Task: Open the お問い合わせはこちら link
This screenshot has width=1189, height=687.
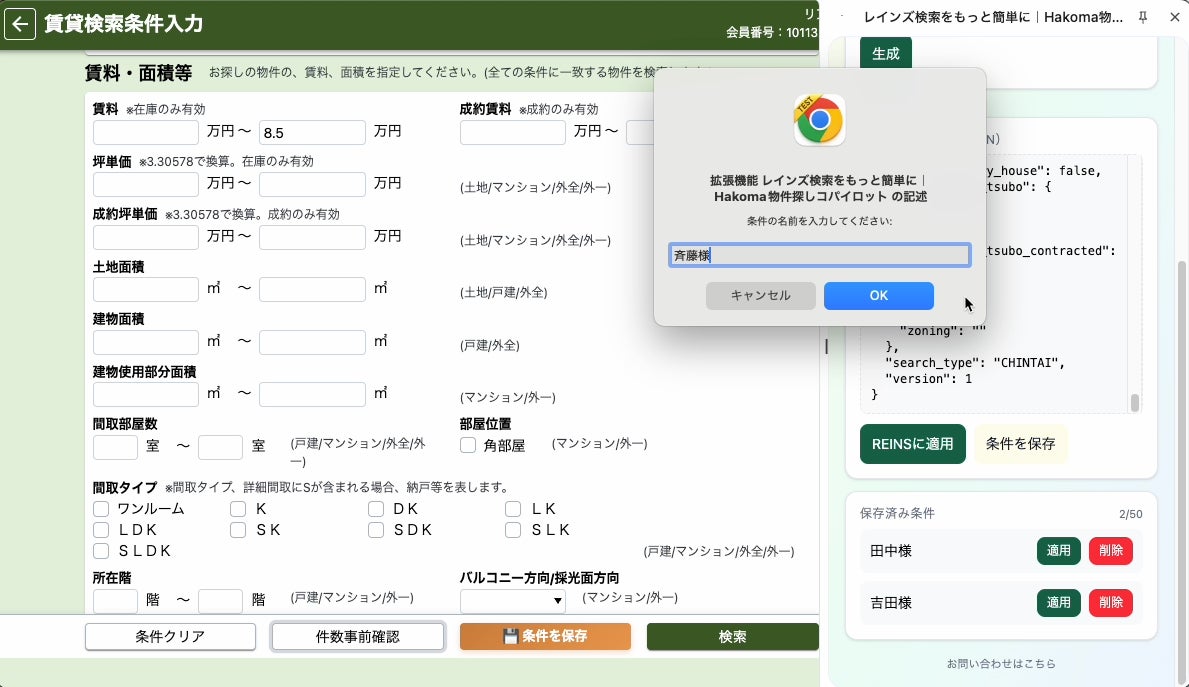Action: click(1000, 663)
